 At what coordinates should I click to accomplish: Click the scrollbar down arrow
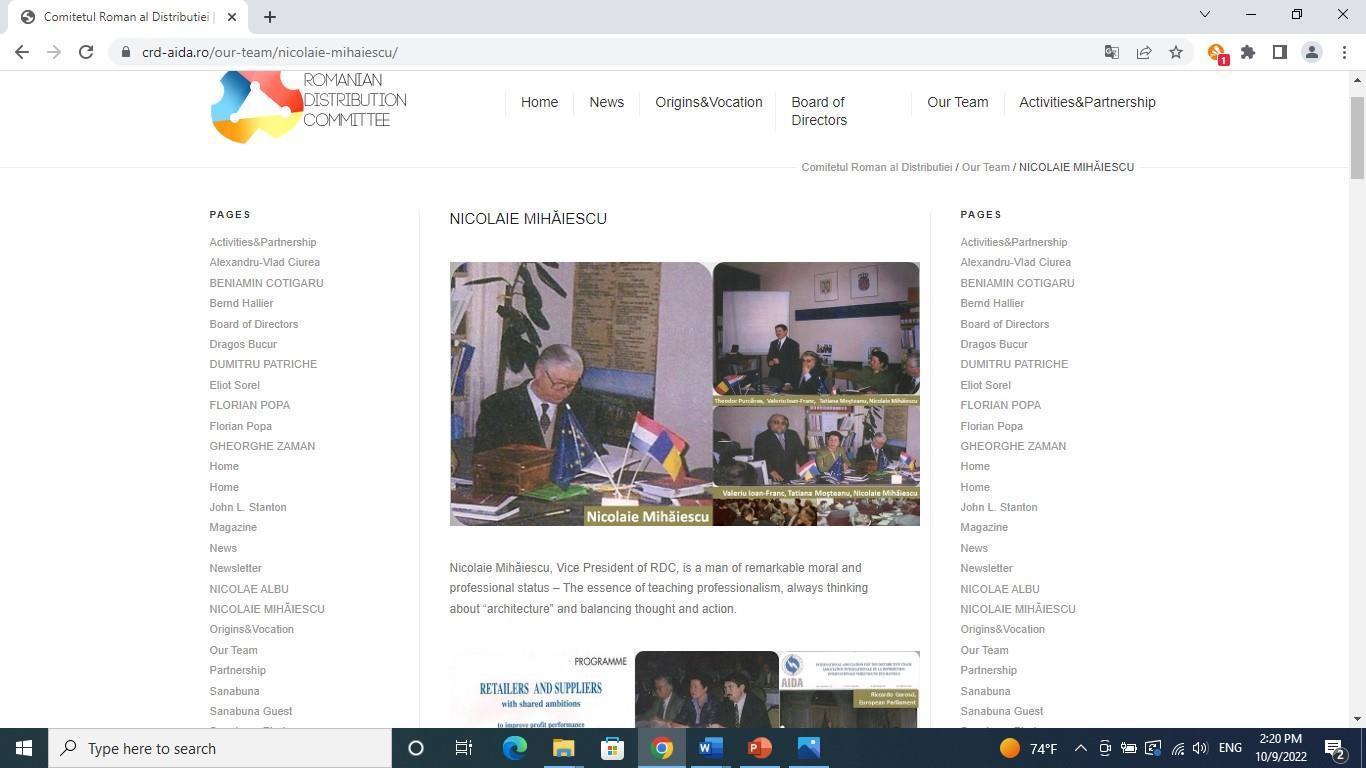(x=1357, y=719)
